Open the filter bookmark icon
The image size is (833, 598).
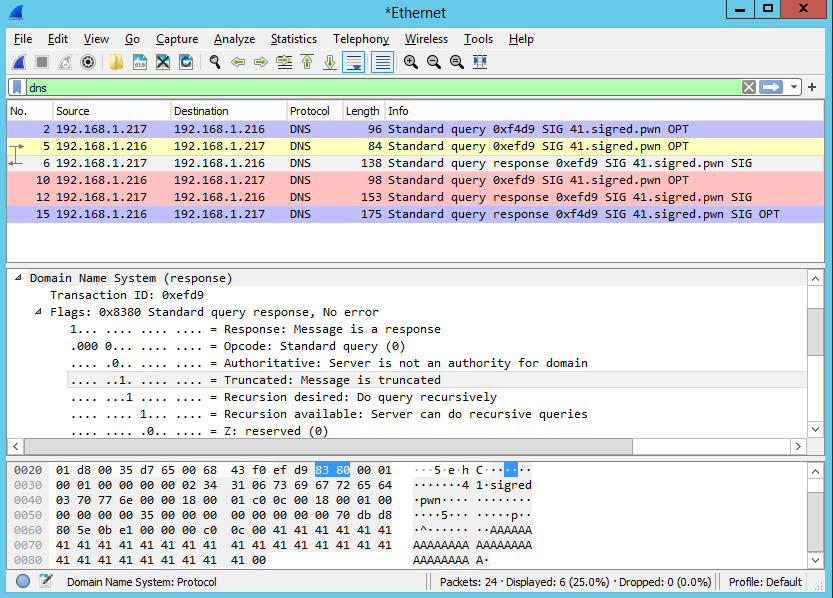(17, 87)
